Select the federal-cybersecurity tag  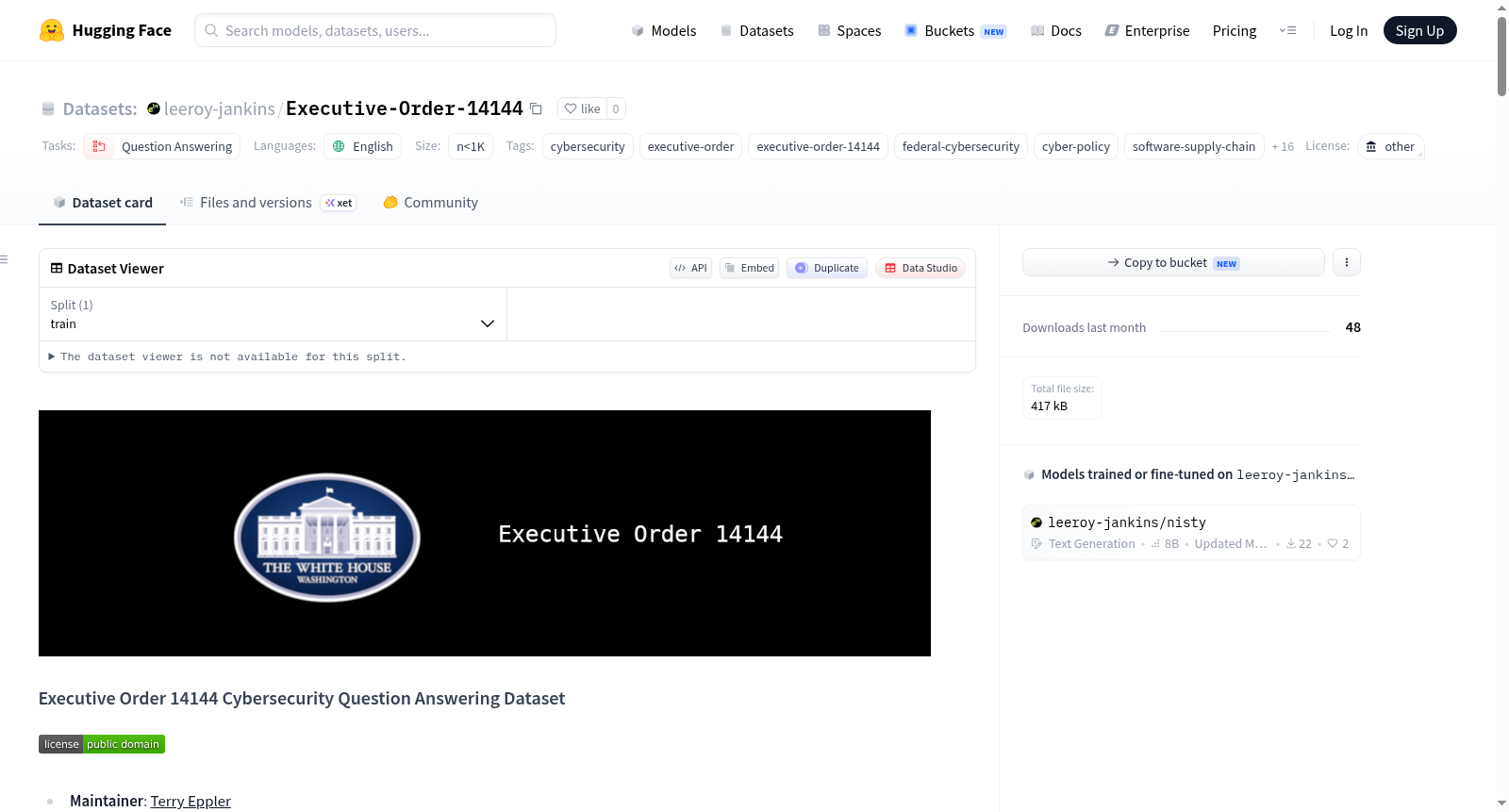[x=960, y=146]
